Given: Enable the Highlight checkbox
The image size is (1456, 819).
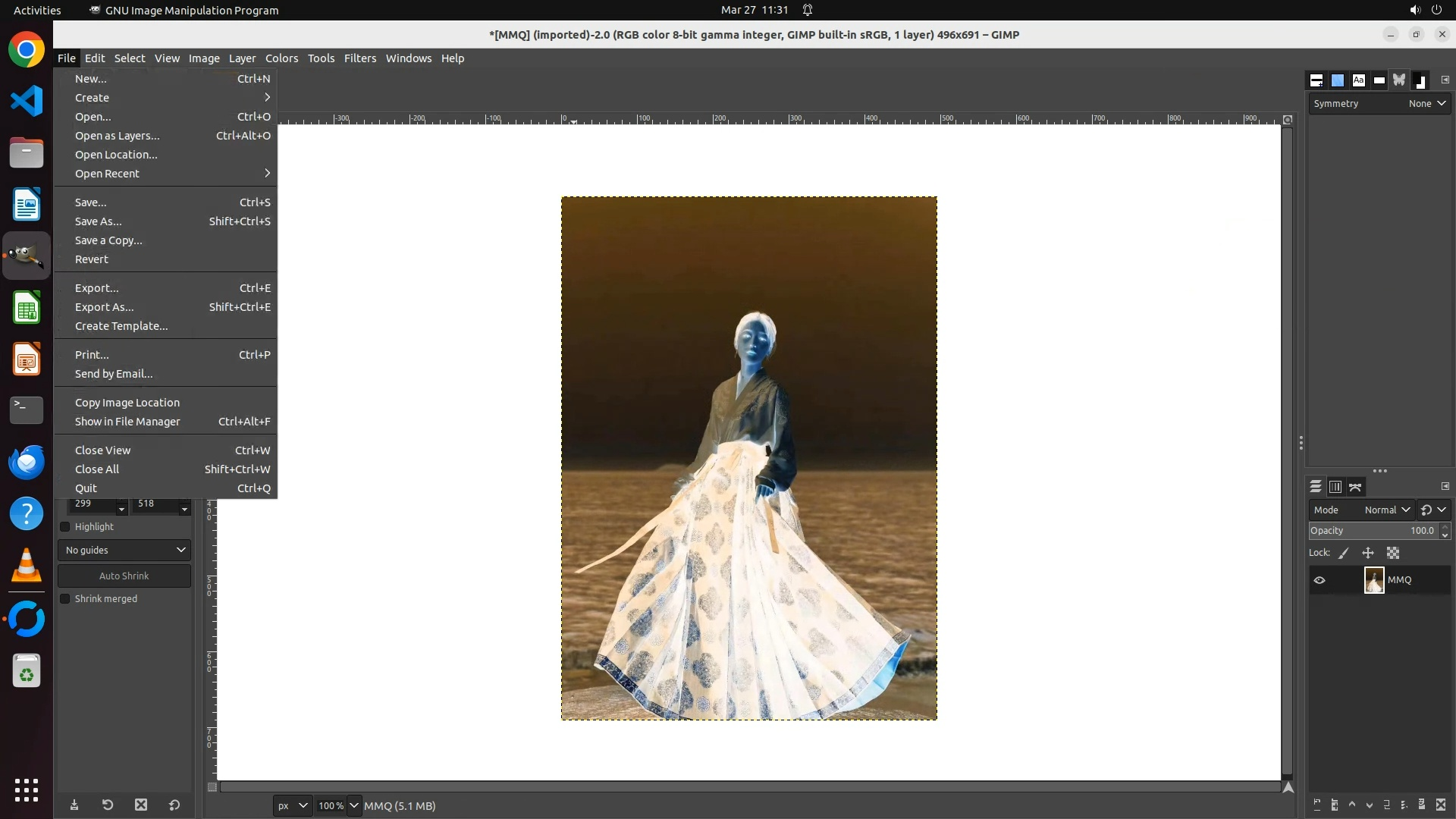Looking at the screenshot, I should coord(65,527).
